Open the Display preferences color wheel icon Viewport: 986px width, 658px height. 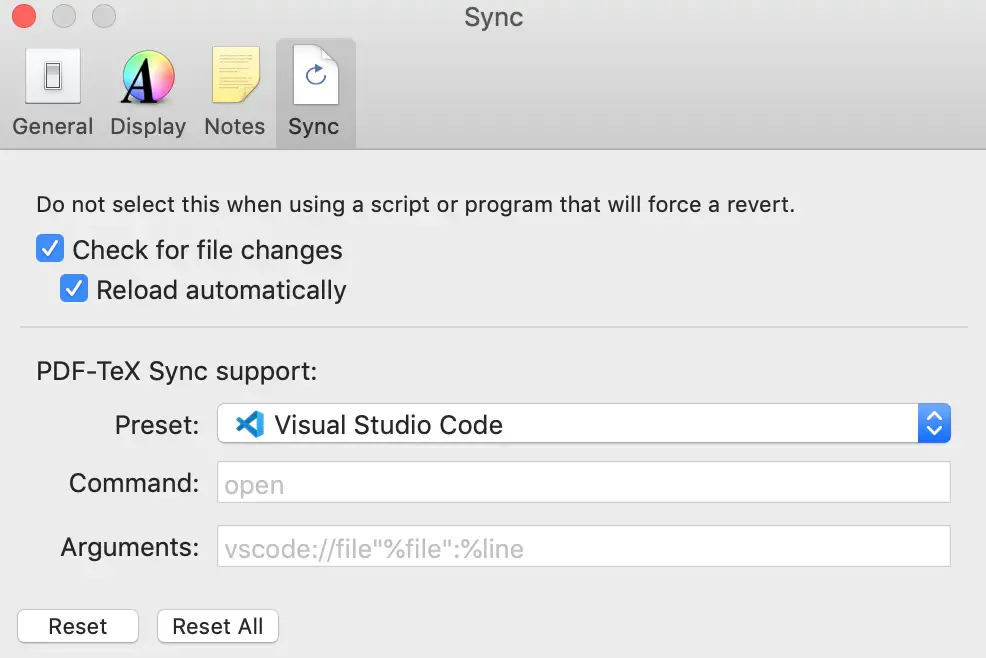pos(148,77)
